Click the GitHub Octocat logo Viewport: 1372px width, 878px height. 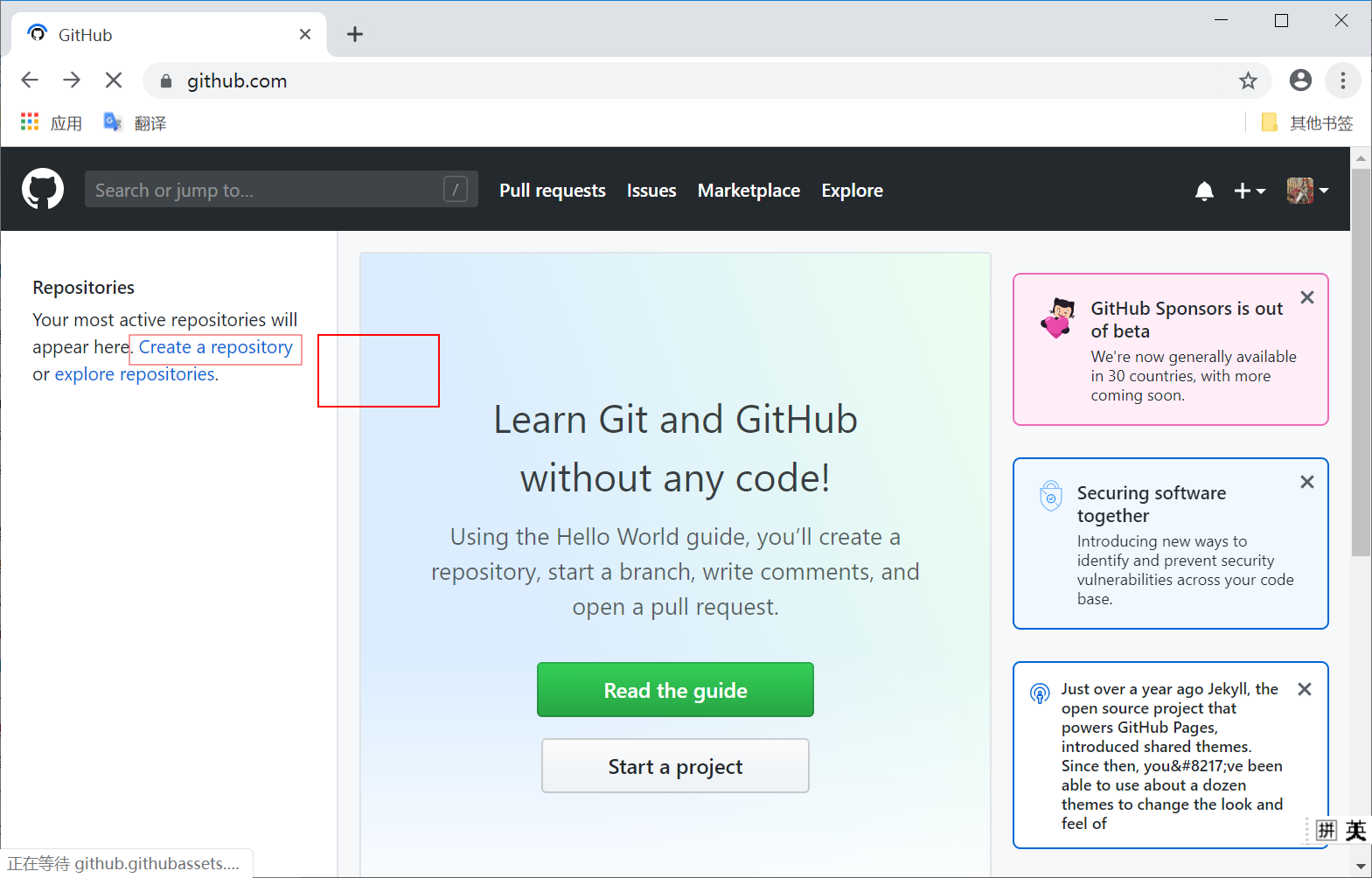(x=43, y=189)
